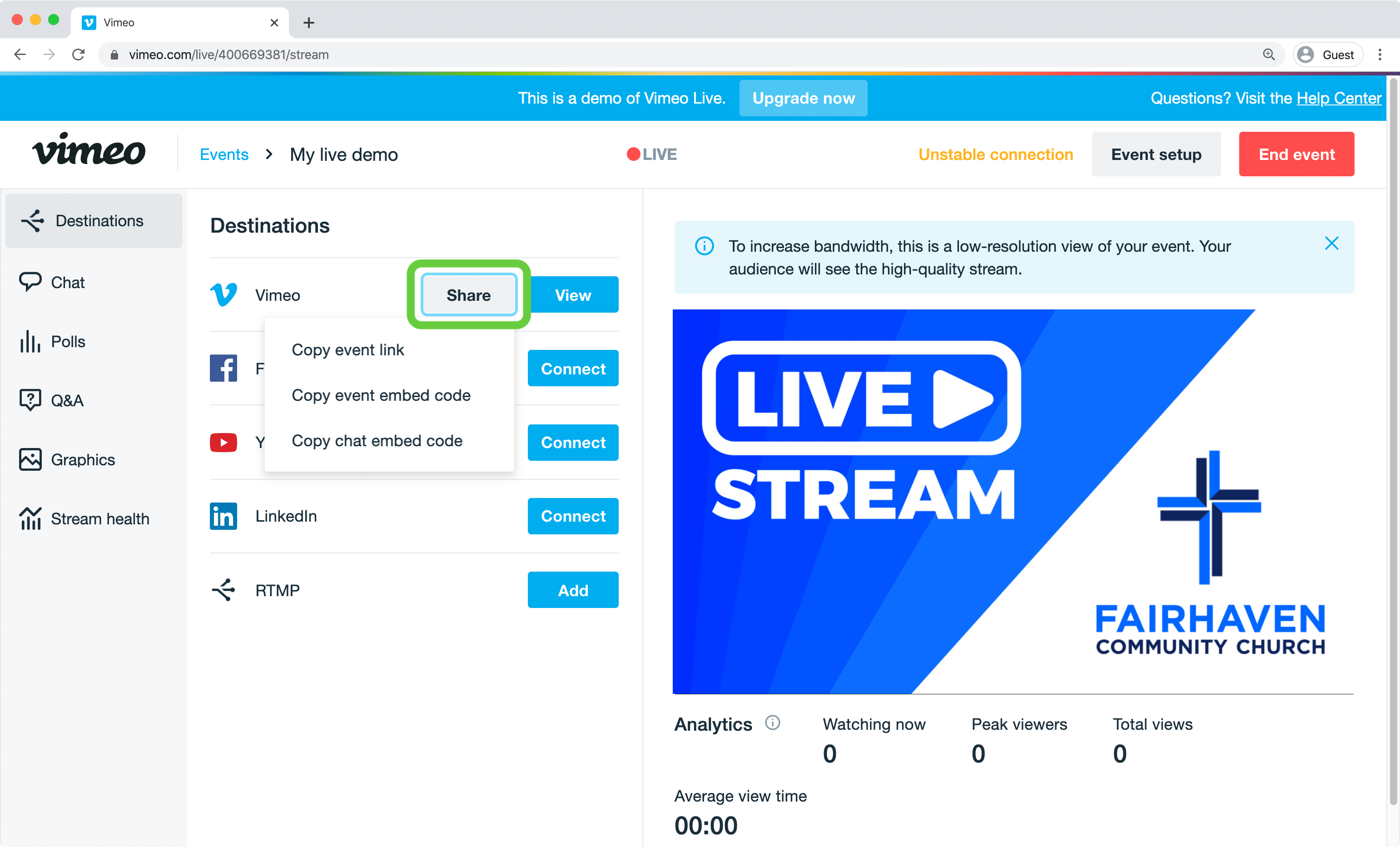Click the Analytics info icon

click(772, 722)
